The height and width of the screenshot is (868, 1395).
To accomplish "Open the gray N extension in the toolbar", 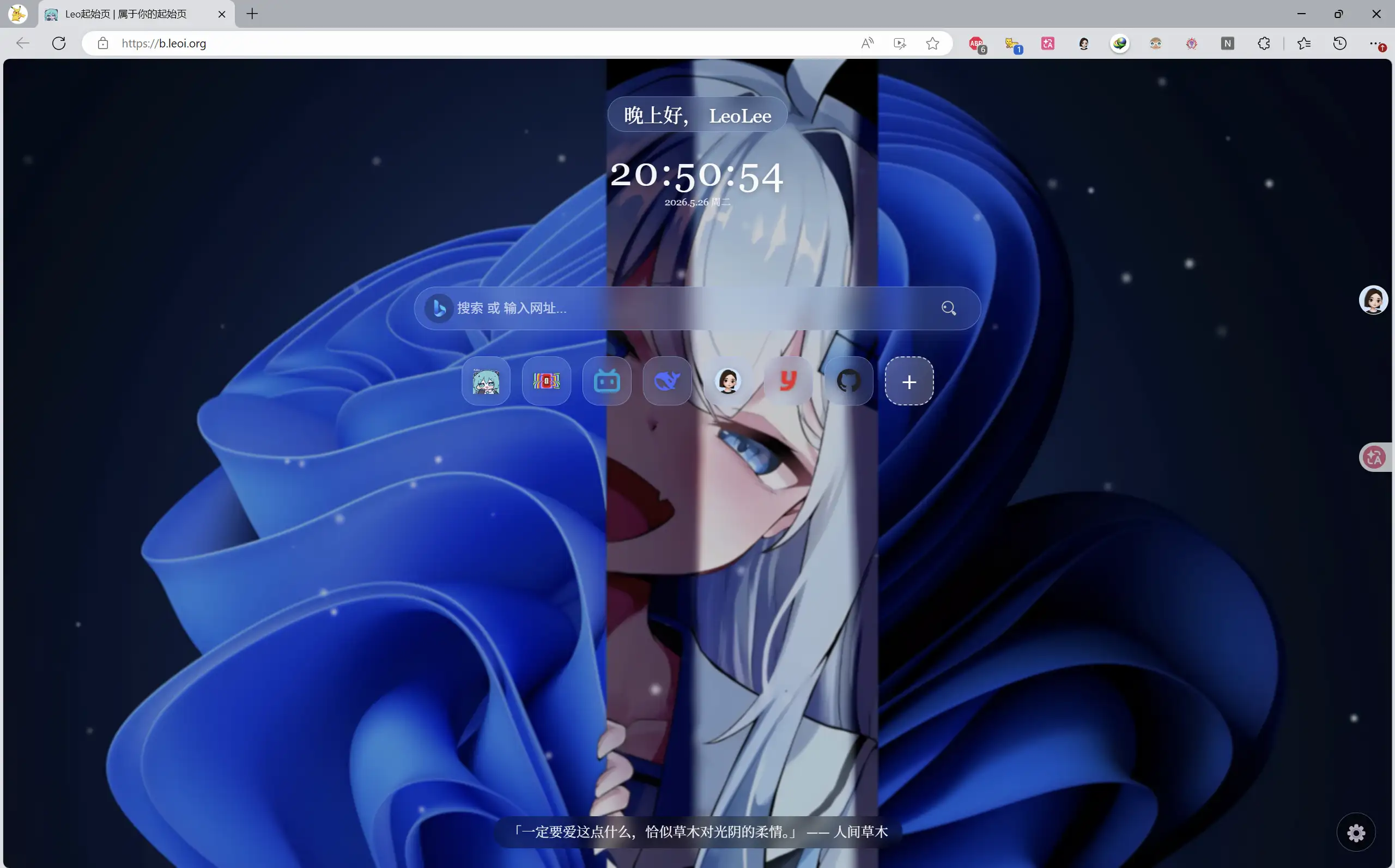I will point(1227,44).
